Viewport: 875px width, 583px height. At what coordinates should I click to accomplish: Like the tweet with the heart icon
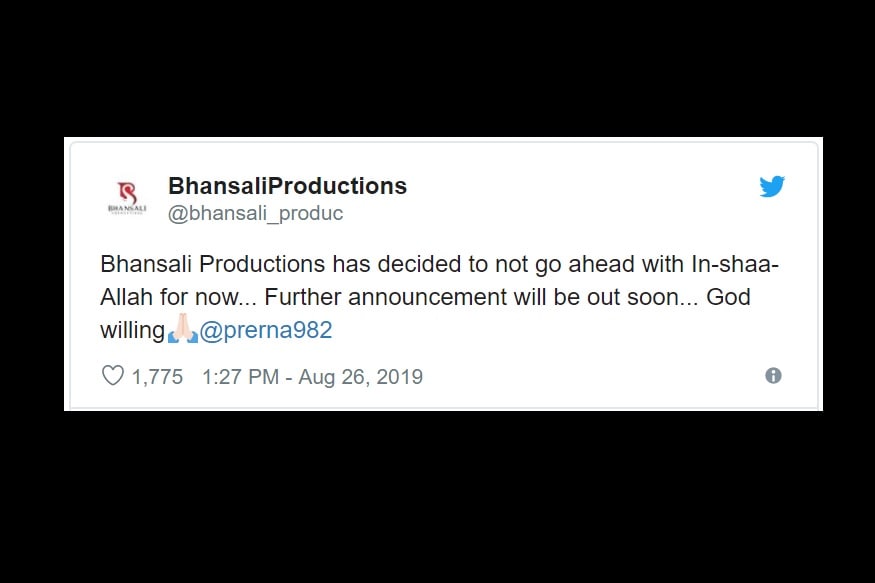point(113,375)
